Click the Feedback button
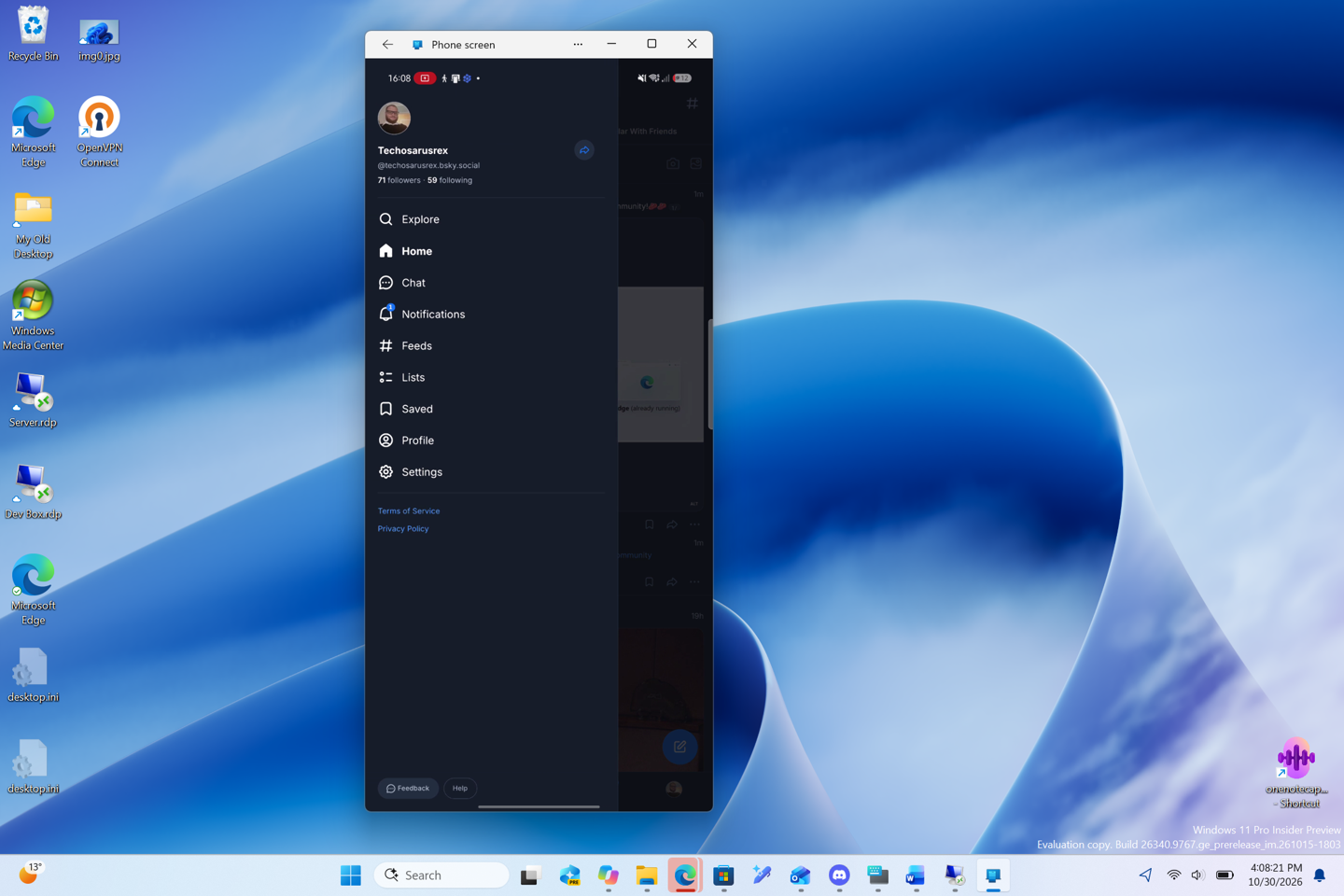 point(408,789)
